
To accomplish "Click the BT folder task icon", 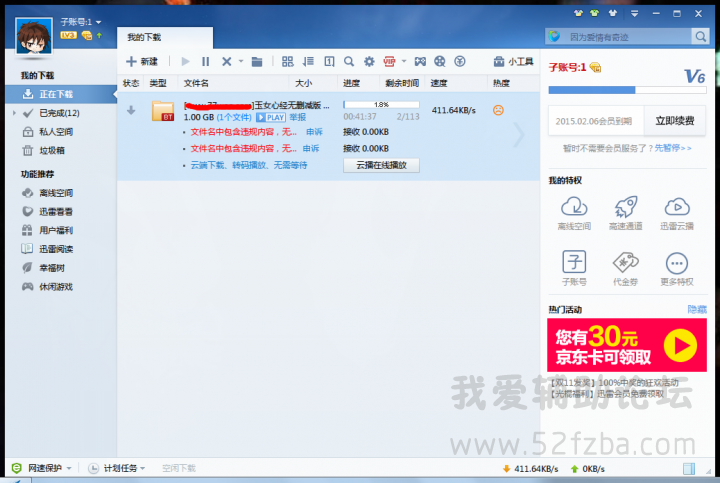I will click(x=163, y=111).
